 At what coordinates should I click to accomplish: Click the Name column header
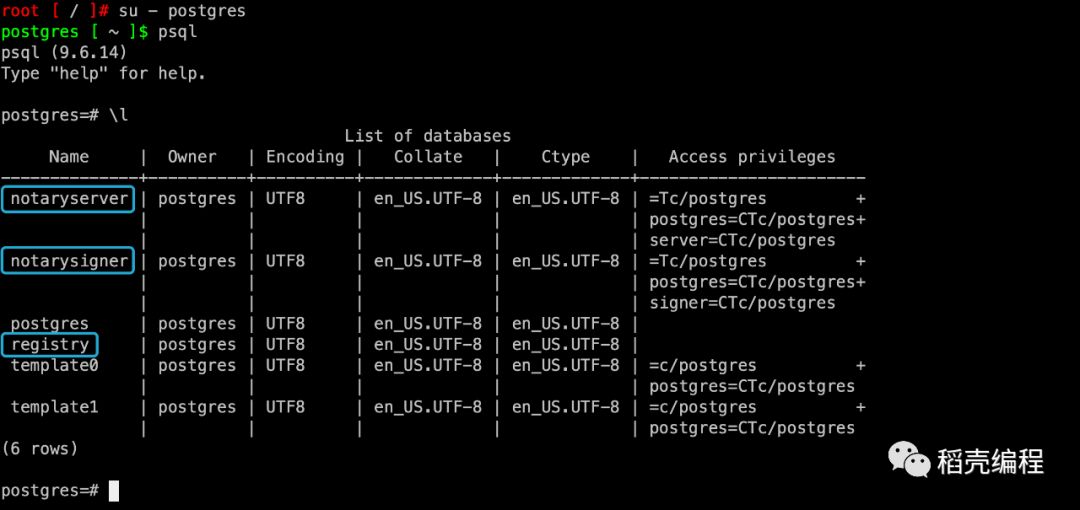[69, 157]
